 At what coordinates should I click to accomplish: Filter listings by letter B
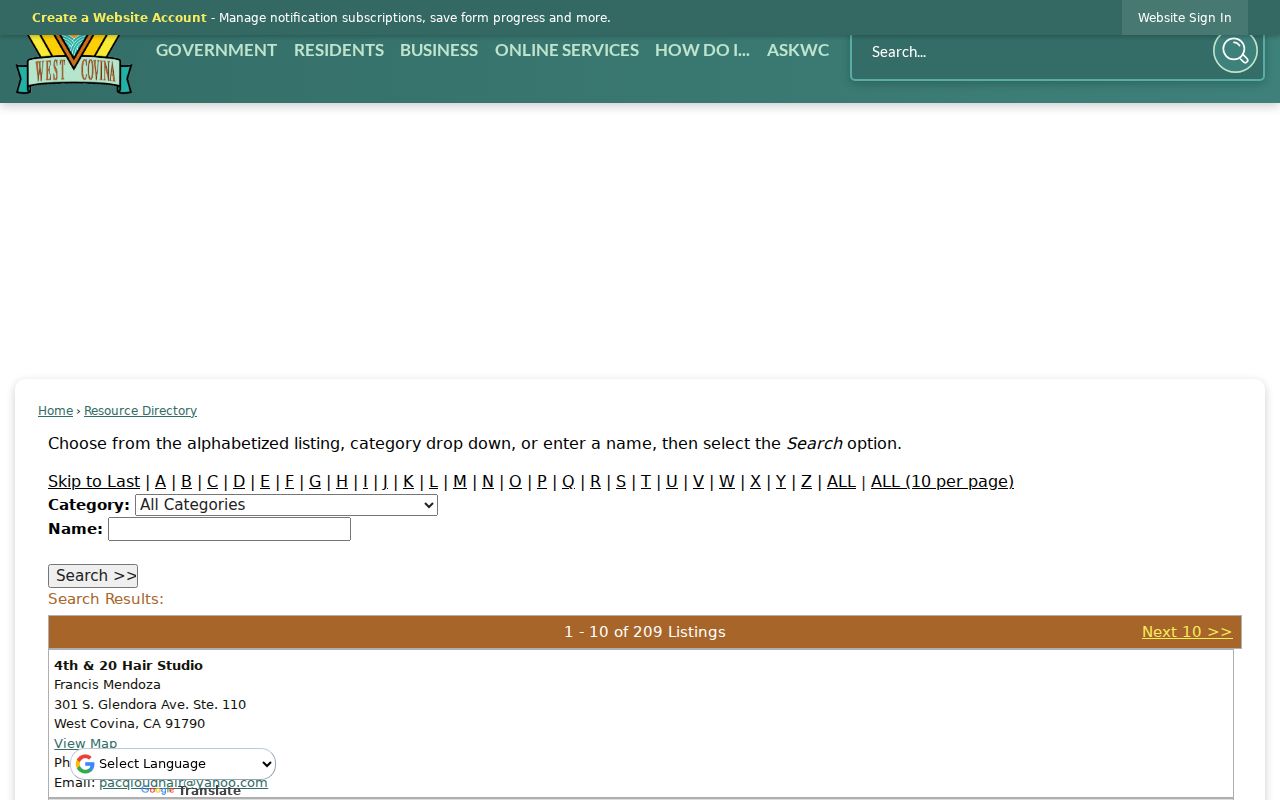[186, 482]
